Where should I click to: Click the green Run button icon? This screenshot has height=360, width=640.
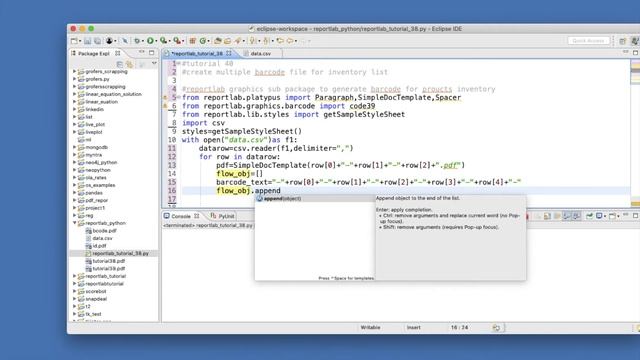pyautogui.click(x=150, y=41)
